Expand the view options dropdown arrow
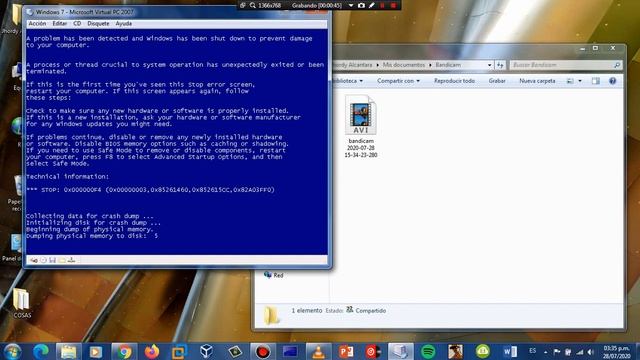The image size is (640, 360). (580, 81)
